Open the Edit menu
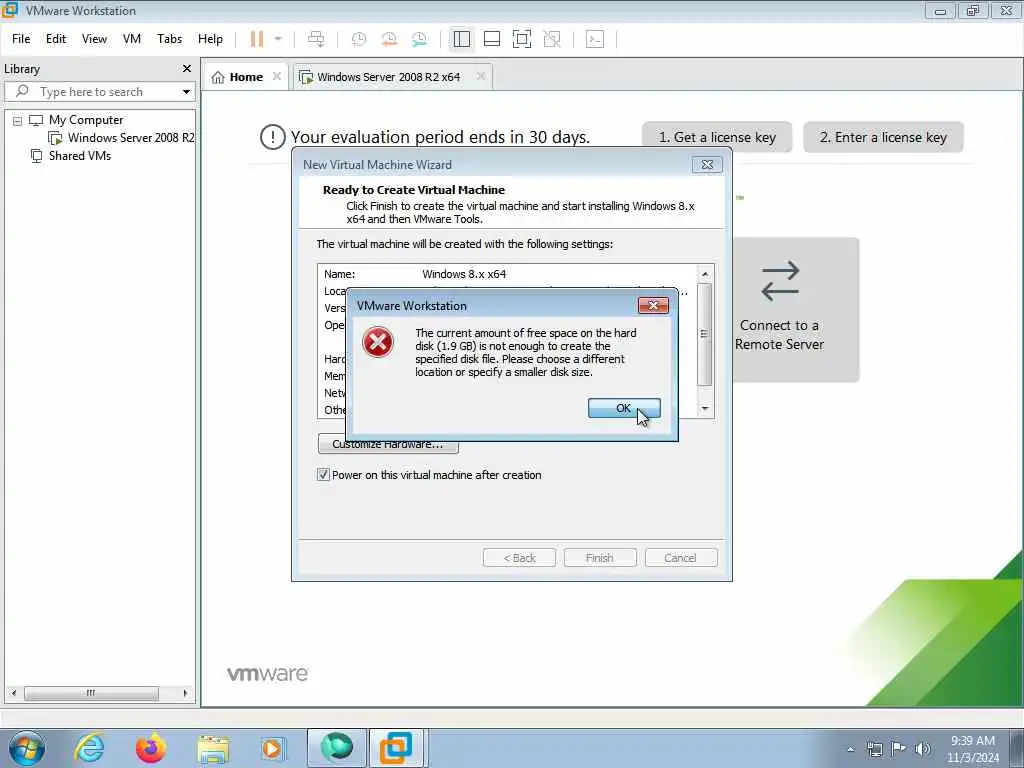This screenshot has height=768, width=1024. coord(56,39)
